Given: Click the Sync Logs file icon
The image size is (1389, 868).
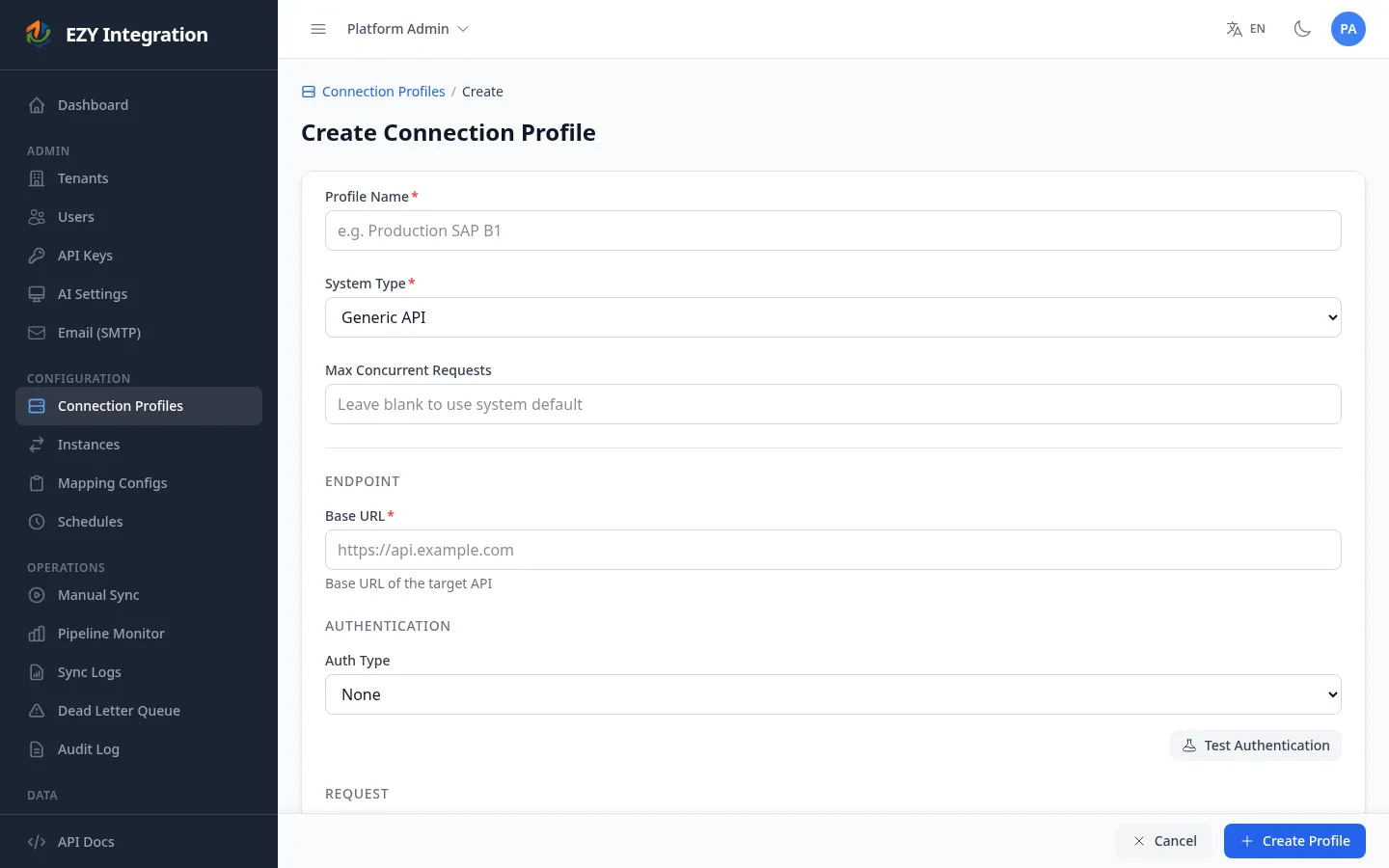Looking at the screenshot, I should click(37, 672).
